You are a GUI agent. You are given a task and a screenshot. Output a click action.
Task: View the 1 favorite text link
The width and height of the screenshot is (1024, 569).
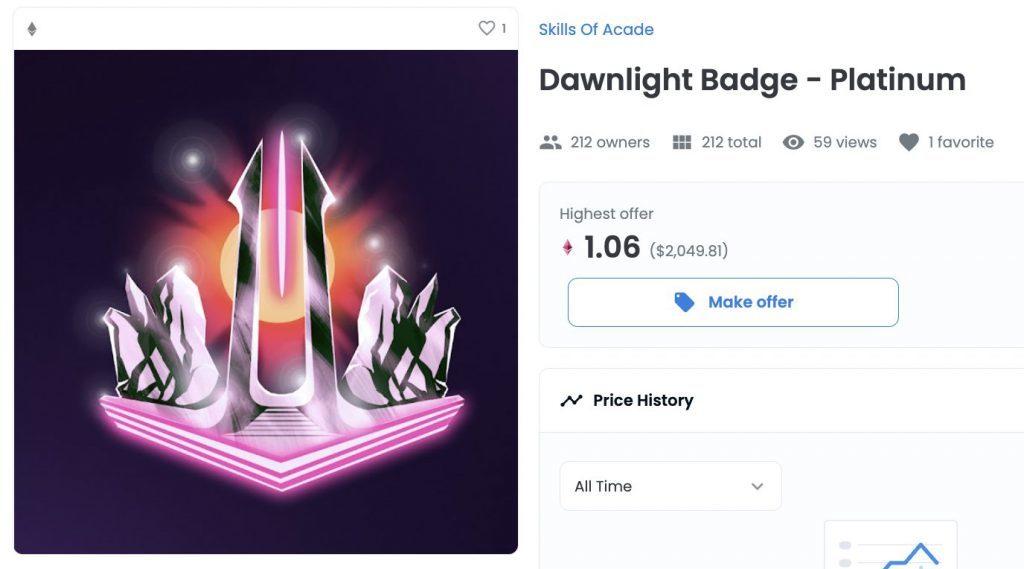960,142
